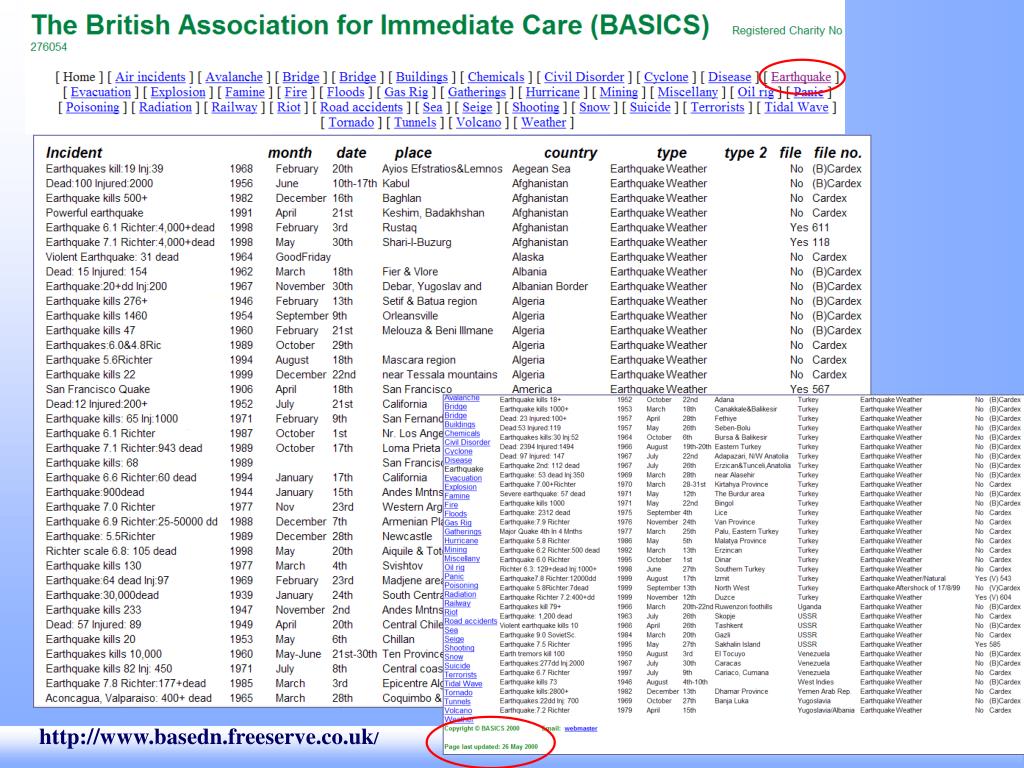Open the Terrorists link in top navigation
The height and width of the screenshot is (768, 1024).
[x=717, y=107]
